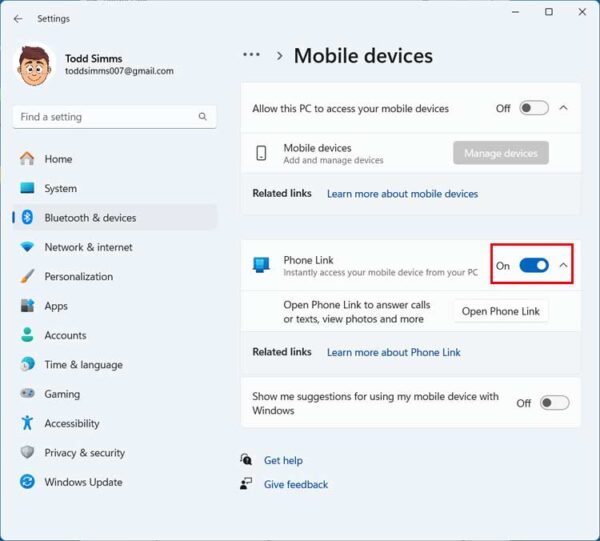
Task: Select Windows Update label
Action: click(83, 482)
